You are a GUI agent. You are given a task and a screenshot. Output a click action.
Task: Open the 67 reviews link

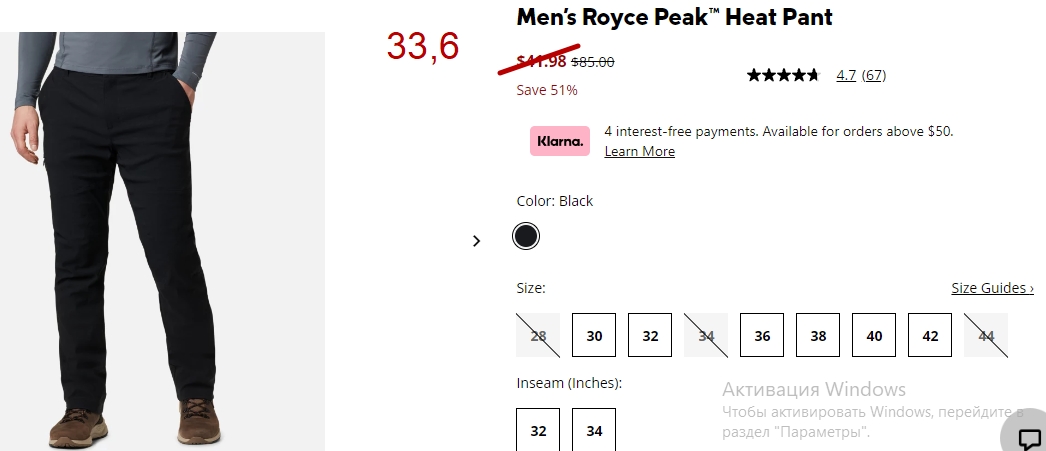point(874,75)
